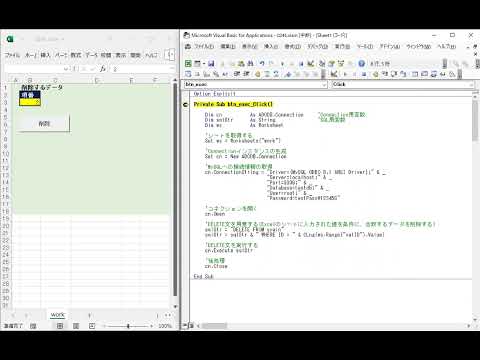The width and height of the screenshot is (480, 360).
Task: Open Project Explorer icon
Action: [x=322, y=63]
